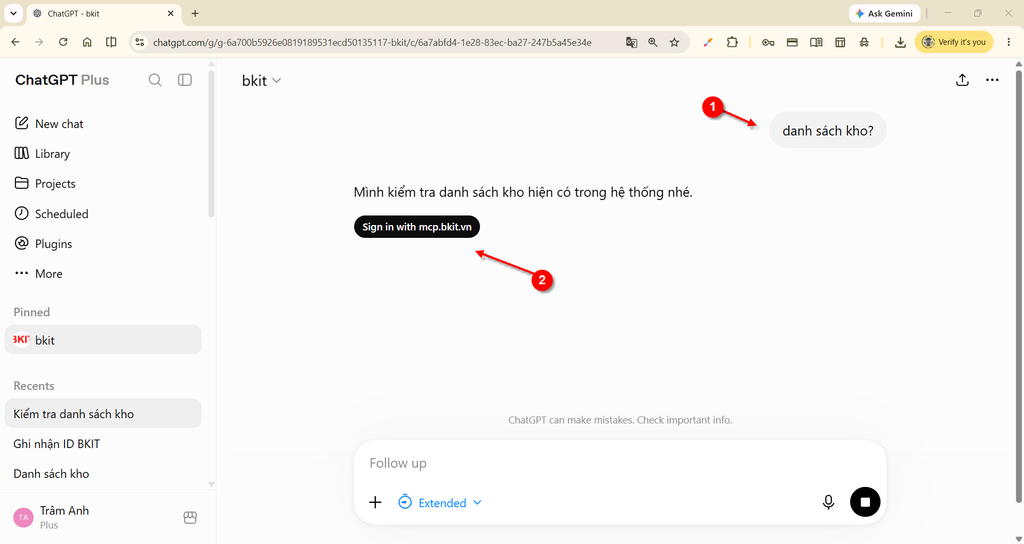Click the table-layout icon left of incognito icon
This screenshot has height=544, width=1024.
(840, 42)
